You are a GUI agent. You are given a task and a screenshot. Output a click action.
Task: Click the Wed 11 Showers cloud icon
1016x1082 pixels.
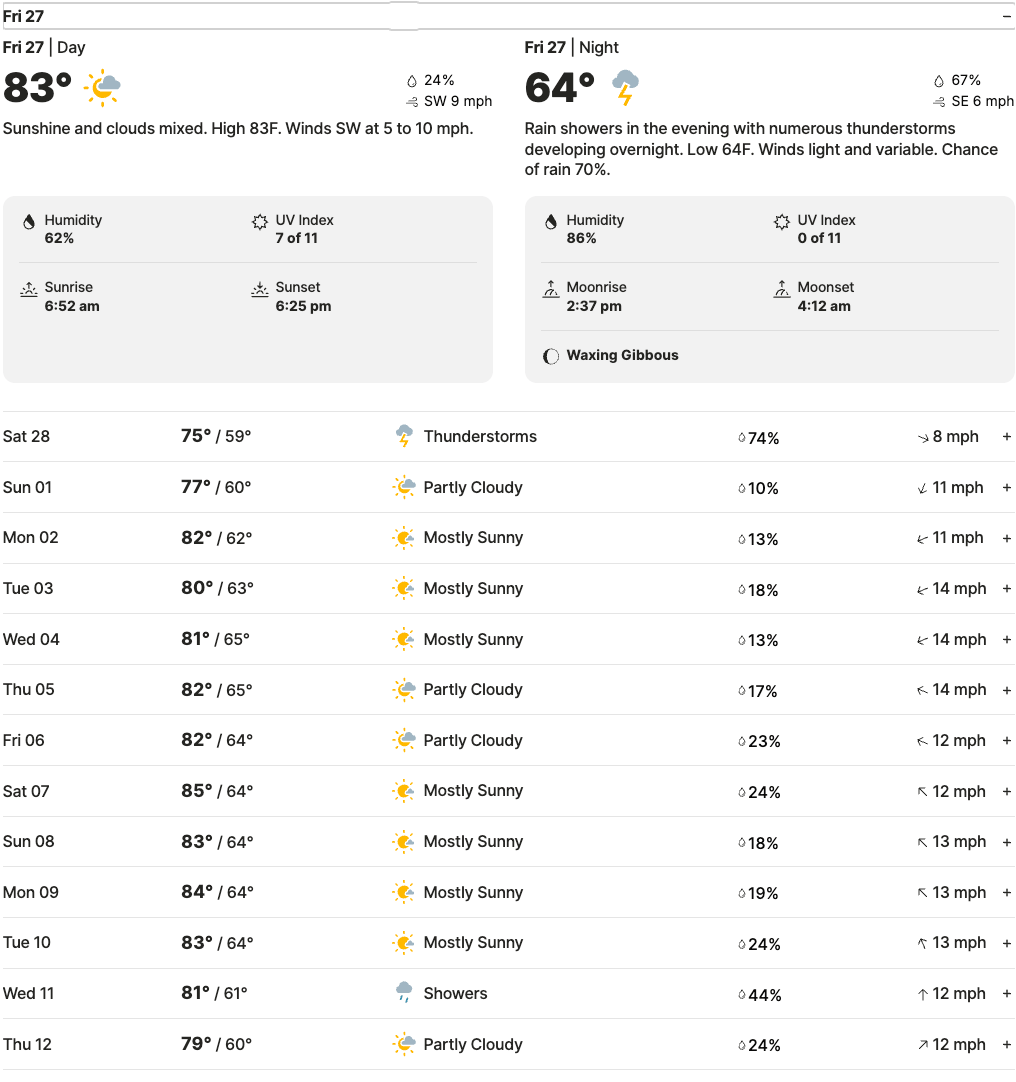point(404,993)
